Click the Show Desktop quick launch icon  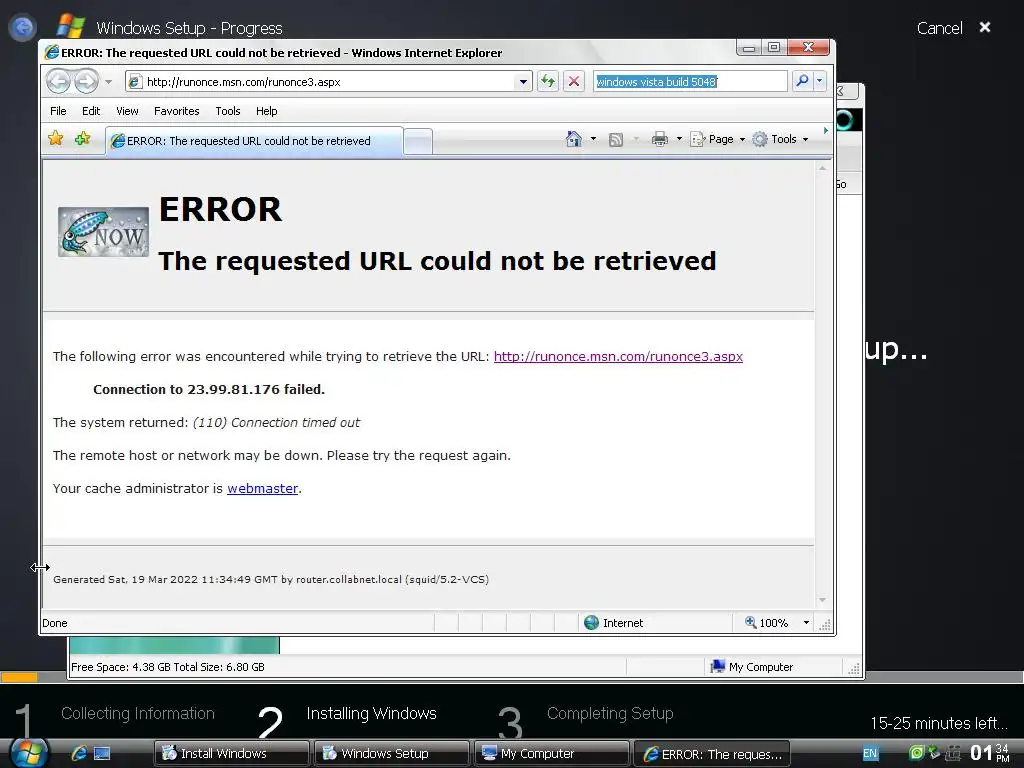(102, 753)
